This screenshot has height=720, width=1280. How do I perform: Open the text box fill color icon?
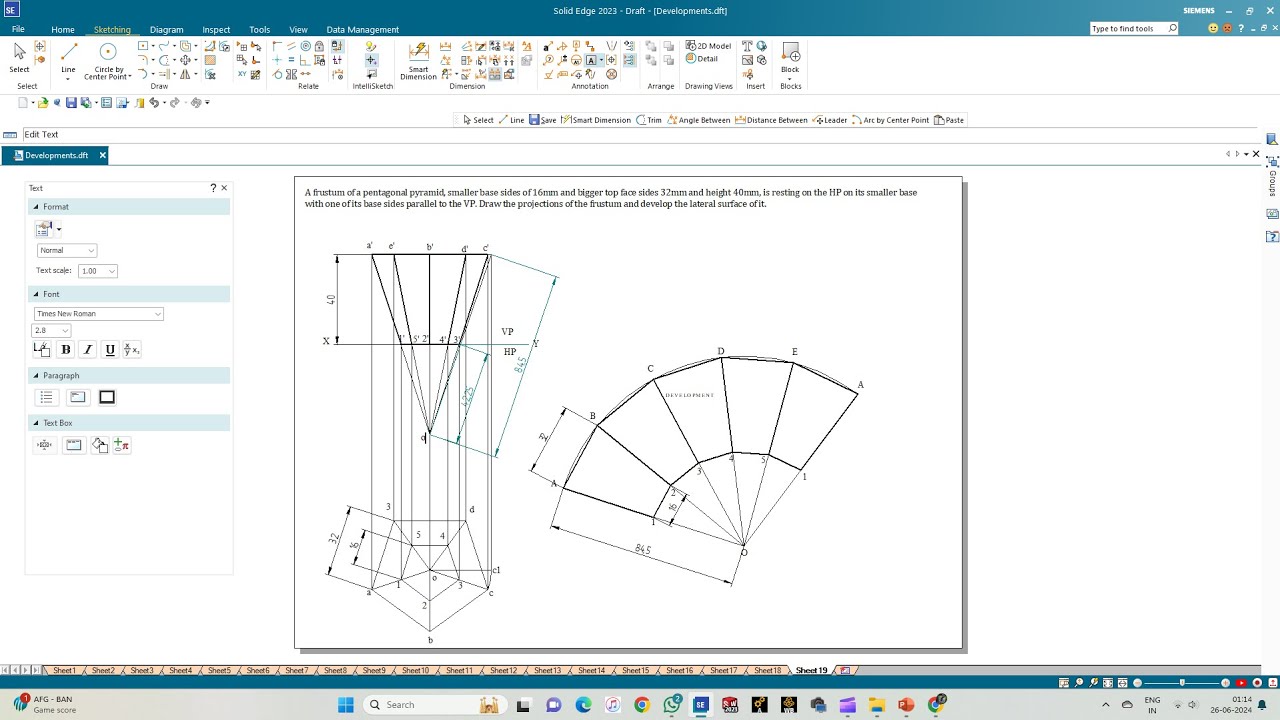pyautogui.click(x=99, y=445)
